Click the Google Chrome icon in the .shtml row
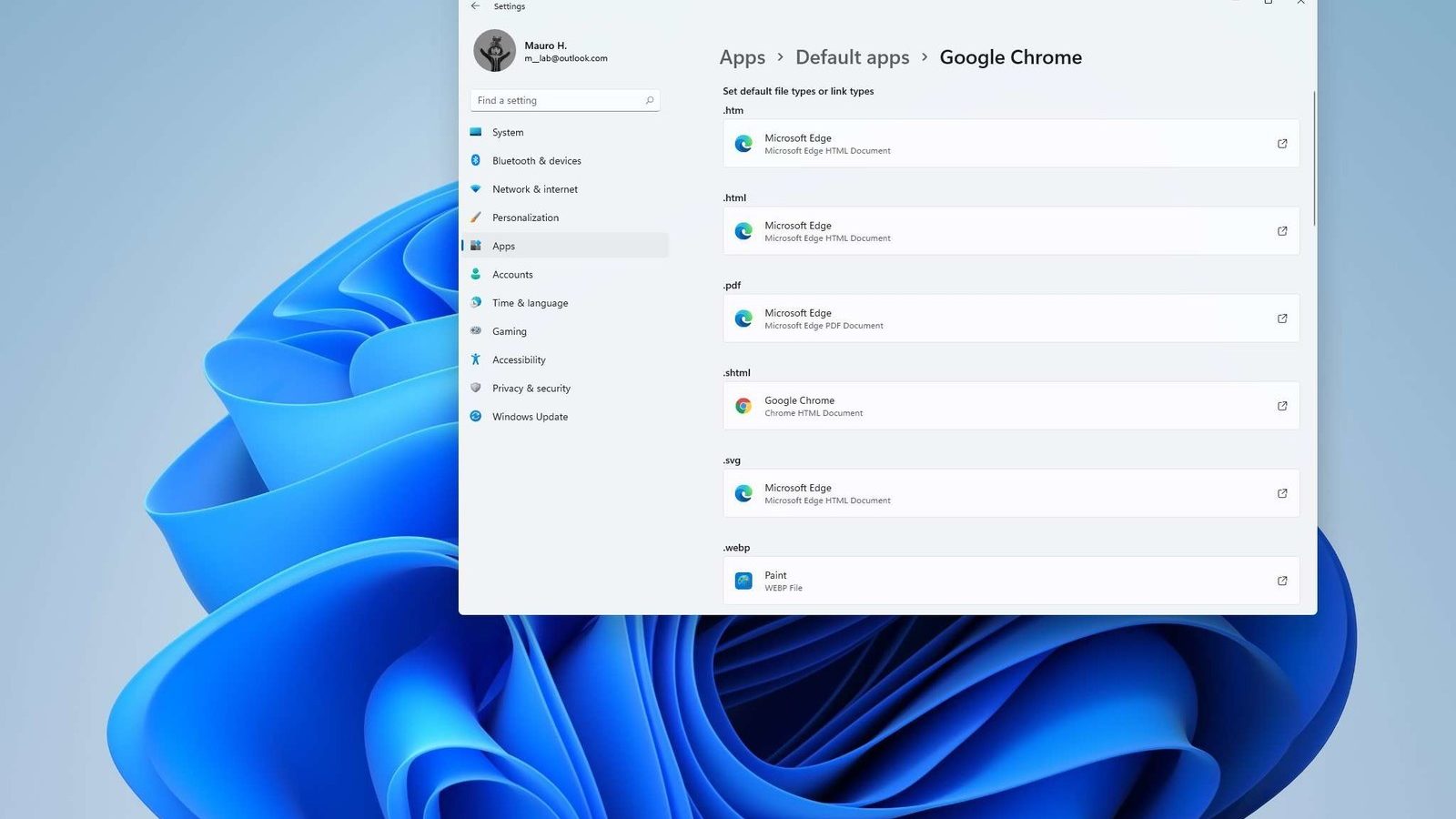The width and height of the screenshot is (1456, 819). 743,406
